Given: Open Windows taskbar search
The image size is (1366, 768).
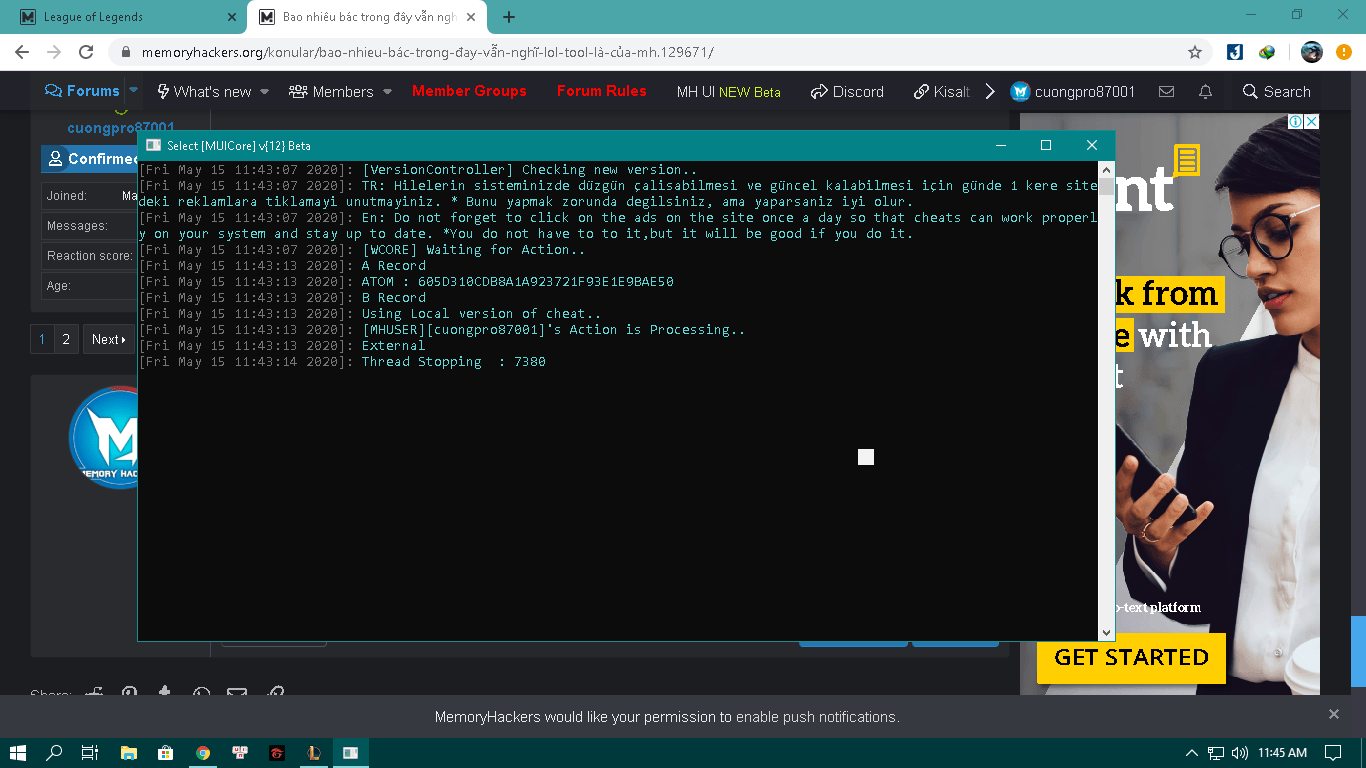Looking at the screenshot, I should (54, 753).
